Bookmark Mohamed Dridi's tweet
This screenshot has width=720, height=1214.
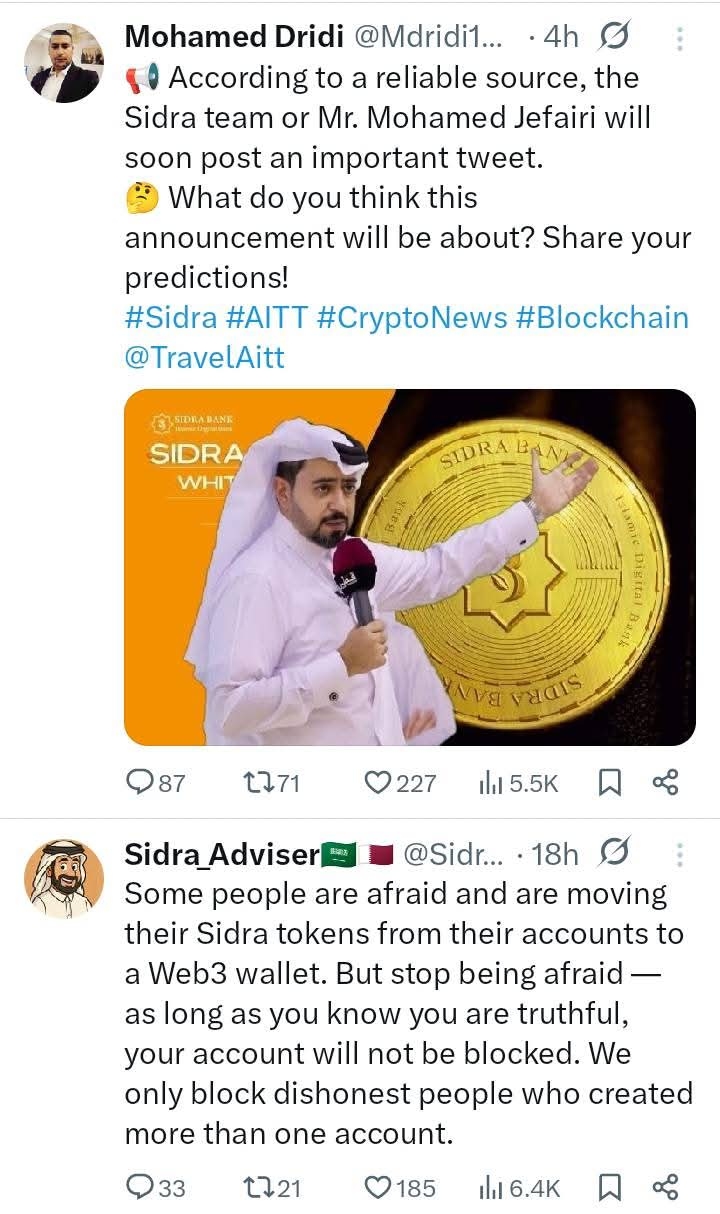point(609,782)
